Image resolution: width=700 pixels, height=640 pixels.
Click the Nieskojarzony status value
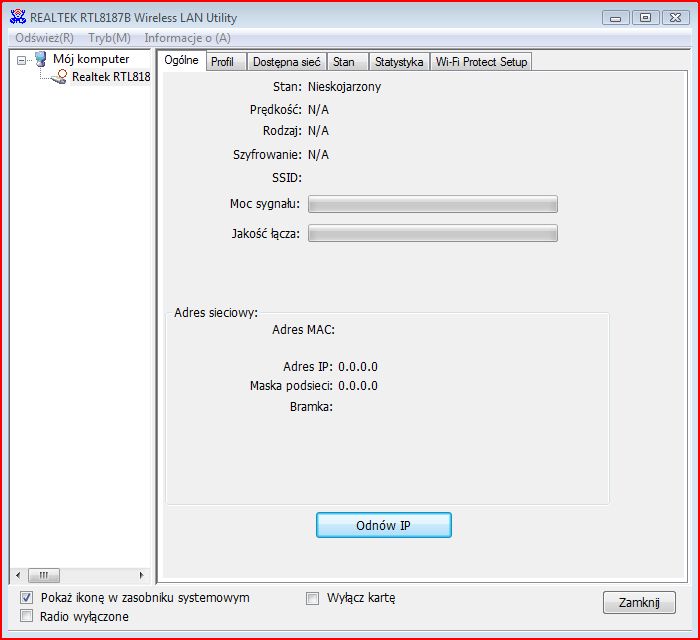345,87
